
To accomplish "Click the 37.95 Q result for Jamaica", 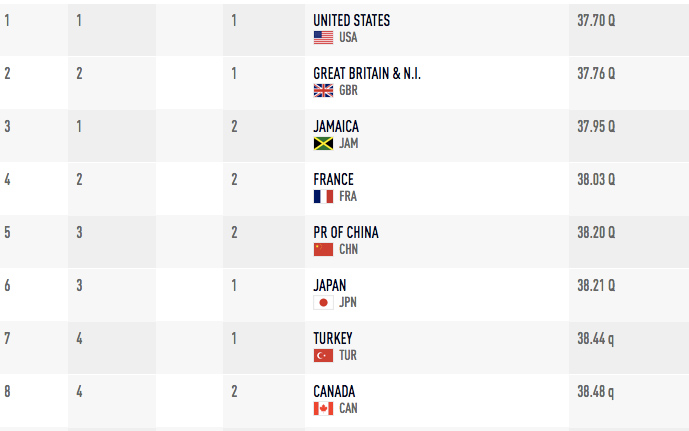I will [x=596, y=127].
